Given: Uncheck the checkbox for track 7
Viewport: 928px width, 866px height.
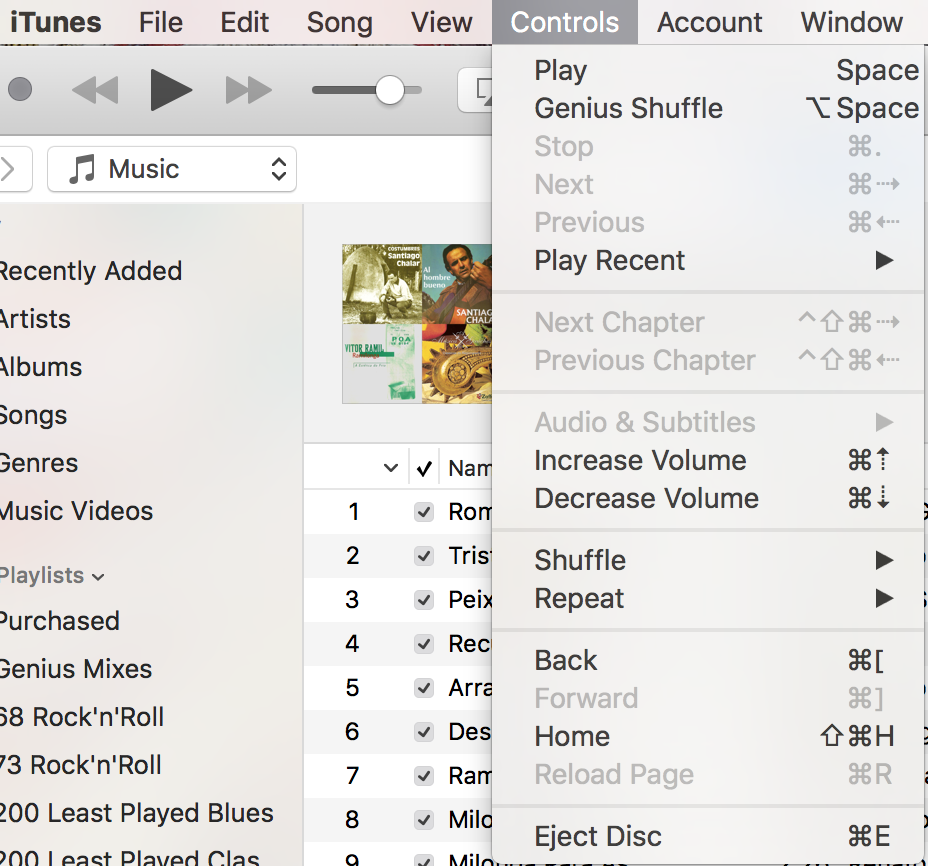Looking at the screenshot, I should [424, 775].
